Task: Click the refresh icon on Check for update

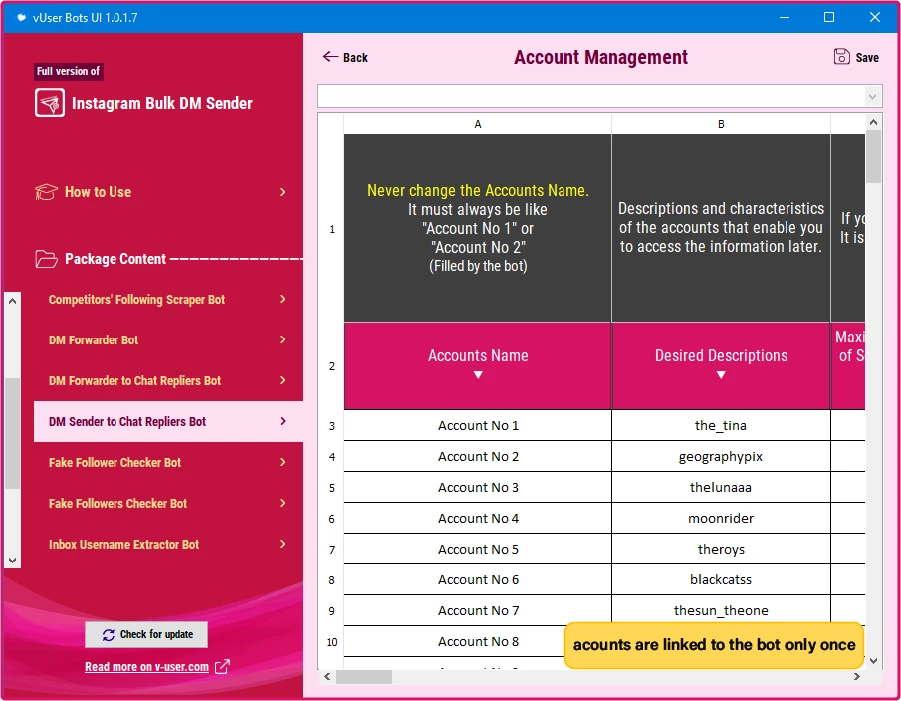Action: tap(109, 634)
